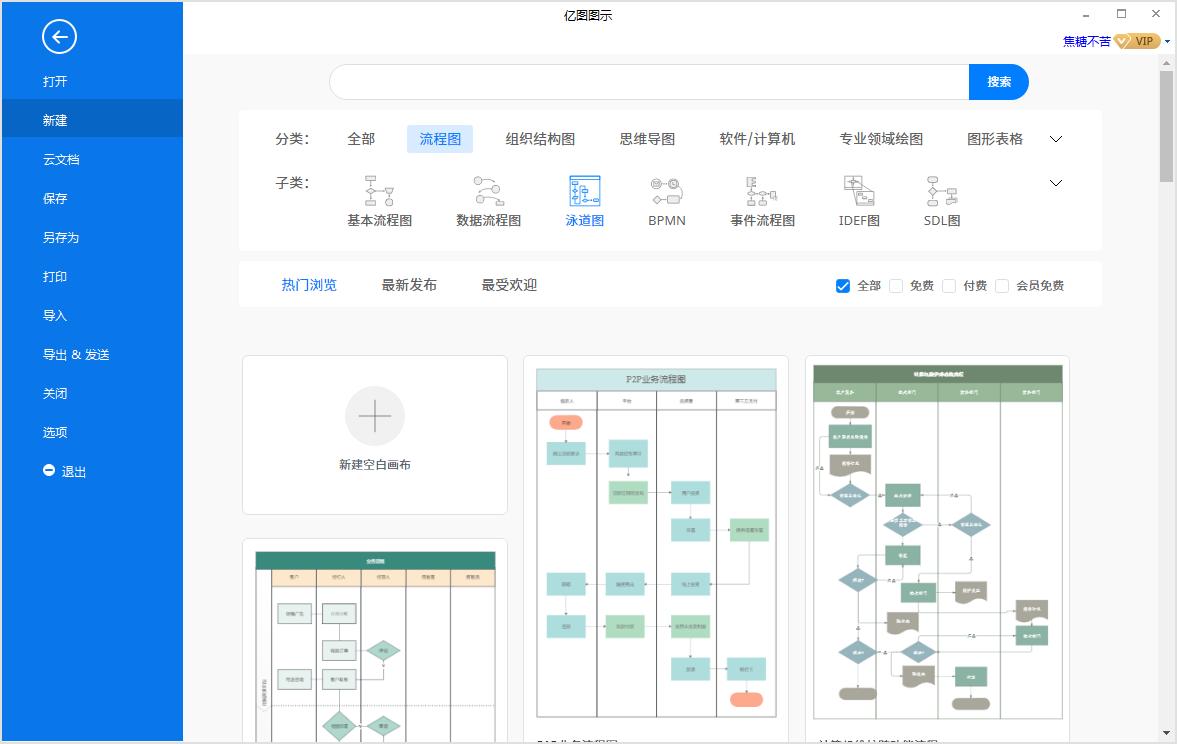Select the SDL图 template icon

pyautogui.click(x=940, y=192)
